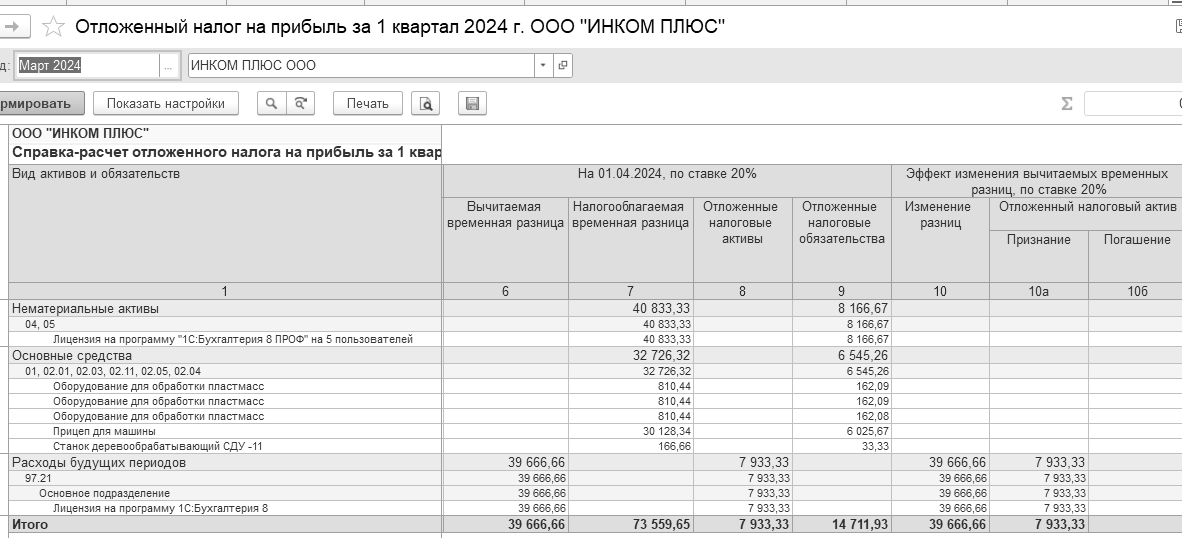Screen dimensions: 1182x538
Task: Select the 97.21 account row
Action: [225, 478]
